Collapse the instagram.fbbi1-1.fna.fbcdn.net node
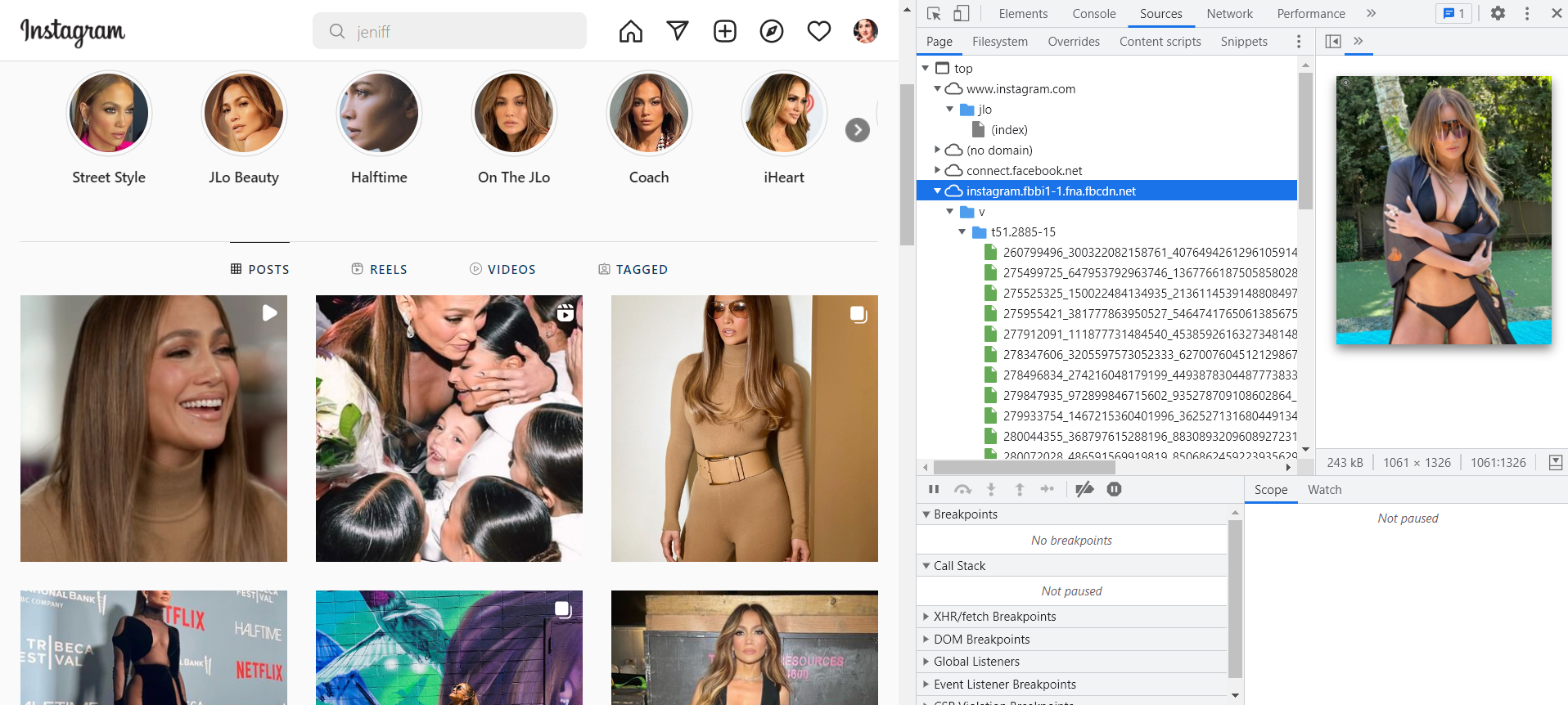 click(938, 191)
